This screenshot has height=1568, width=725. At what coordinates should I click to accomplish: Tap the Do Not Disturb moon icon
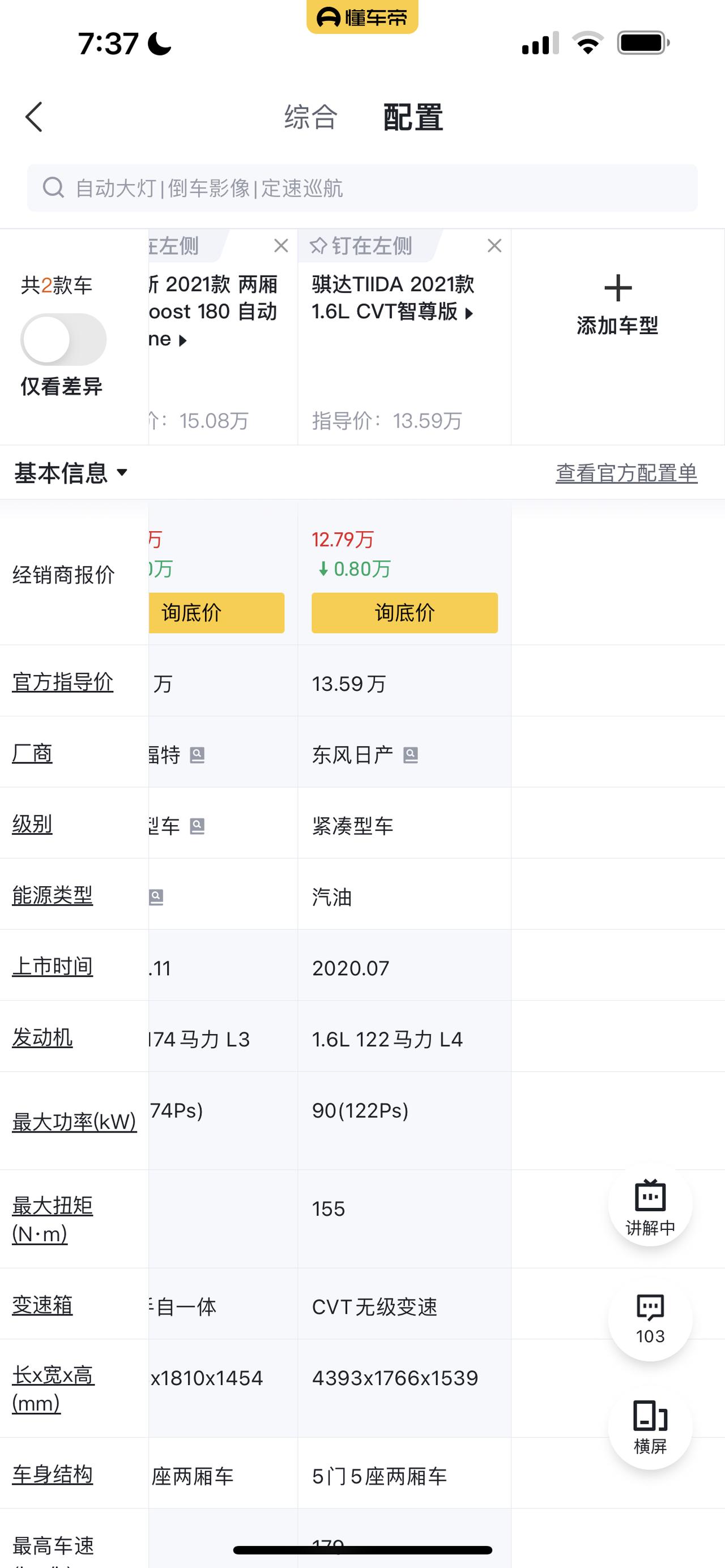pyautogui.click(x=160, y=43)
